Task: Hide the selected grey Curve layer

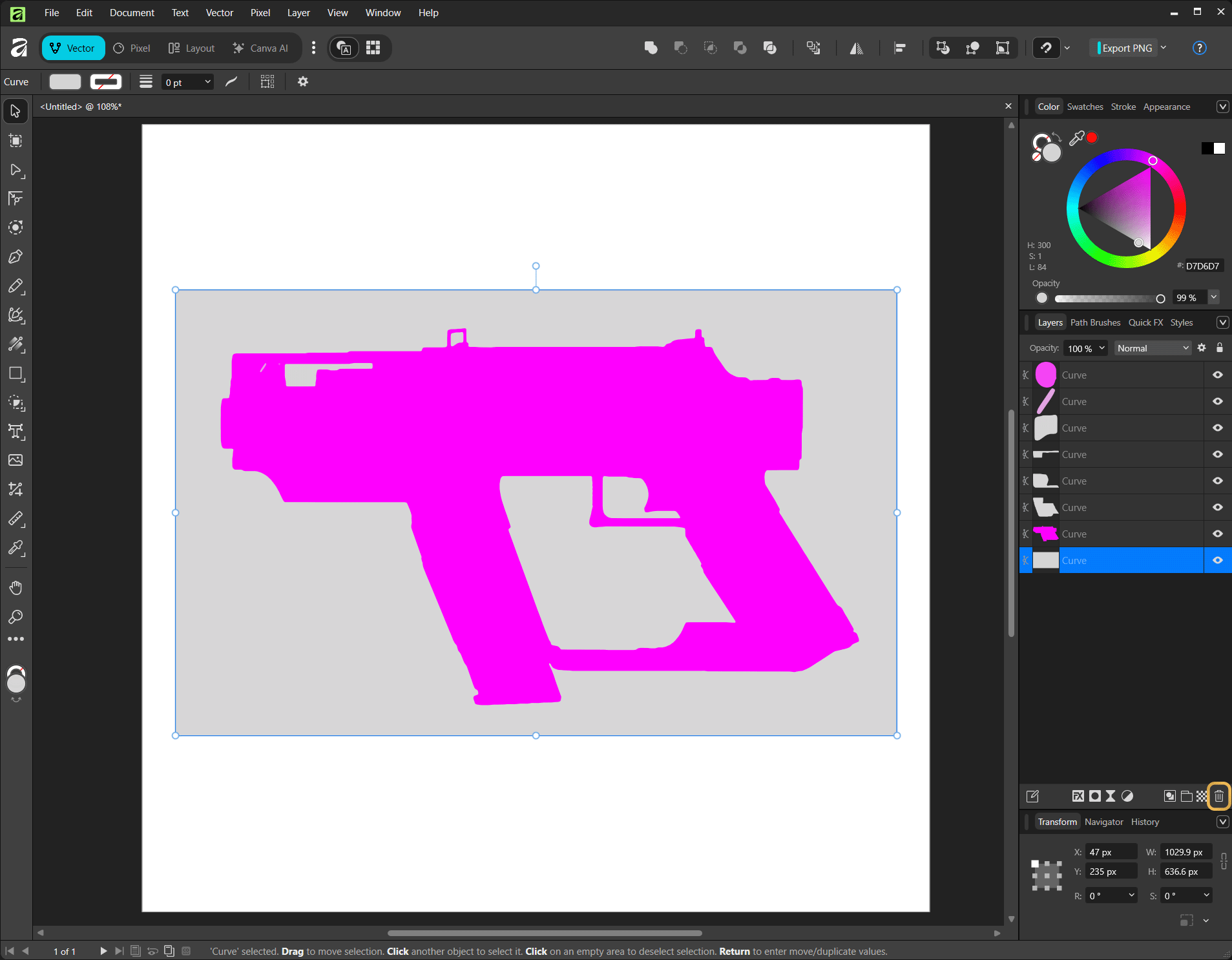Action: (x=1218, y=560)
